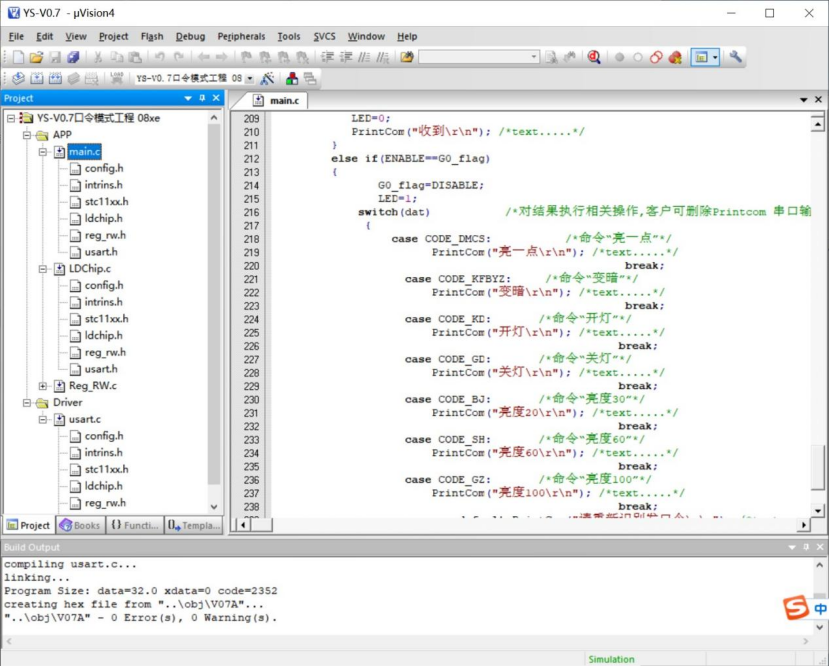Insert a breakpoint with the red circle
830x666 pixels.
619,57
